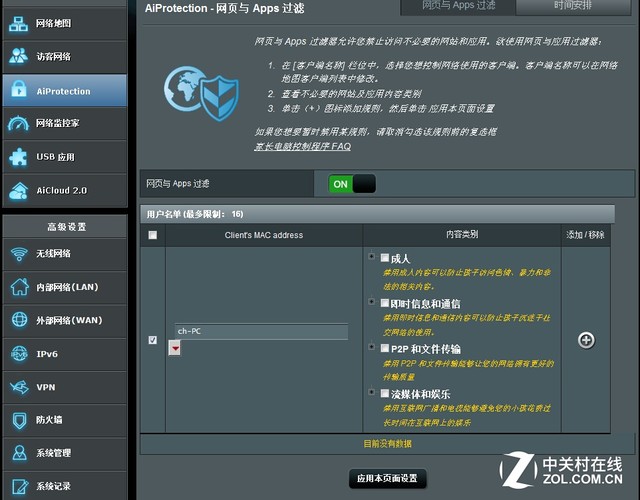Open the 网络地图 menu item

coord(65,23)
